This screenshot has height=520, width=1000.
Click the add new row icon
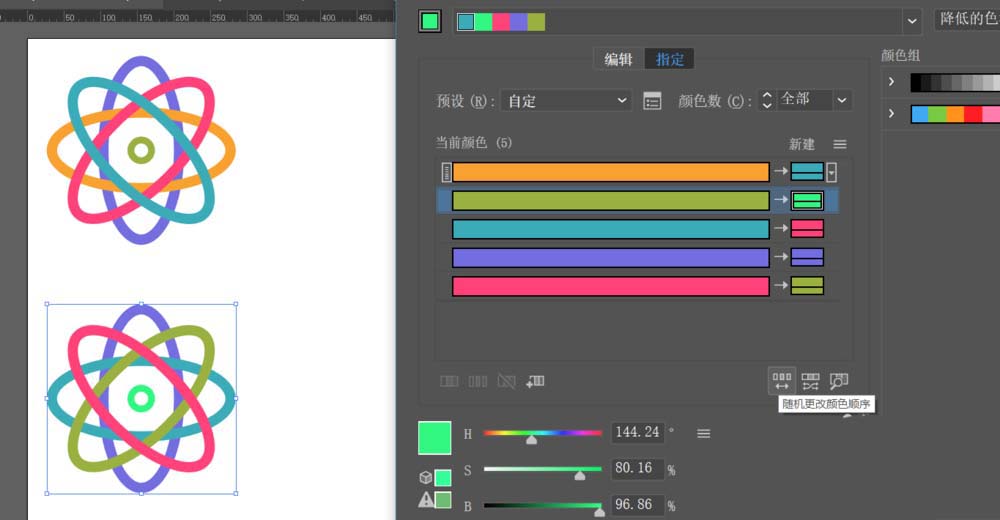535,381
